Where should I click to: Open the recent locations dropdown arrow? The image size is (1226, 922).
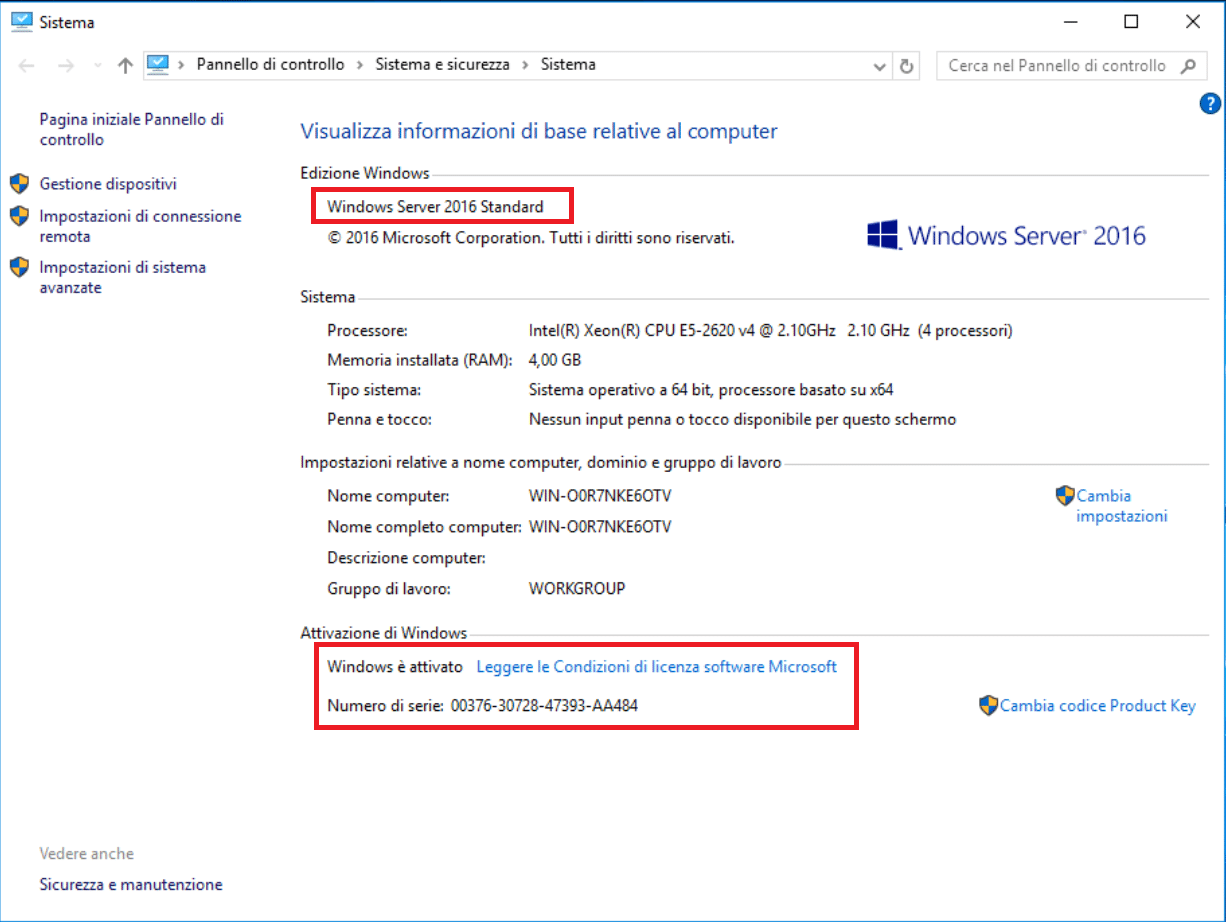point(97,66)
